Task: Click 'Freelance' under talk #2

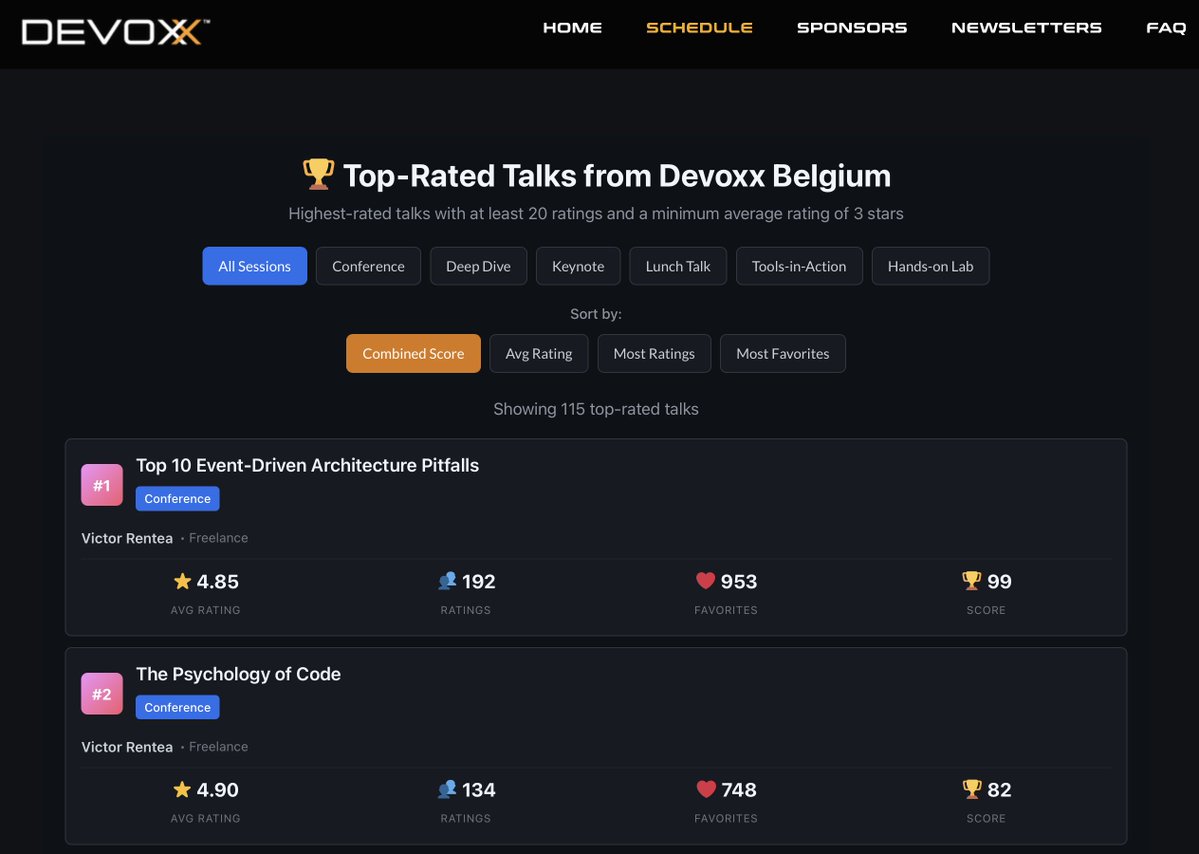Action: pos(218,746)
